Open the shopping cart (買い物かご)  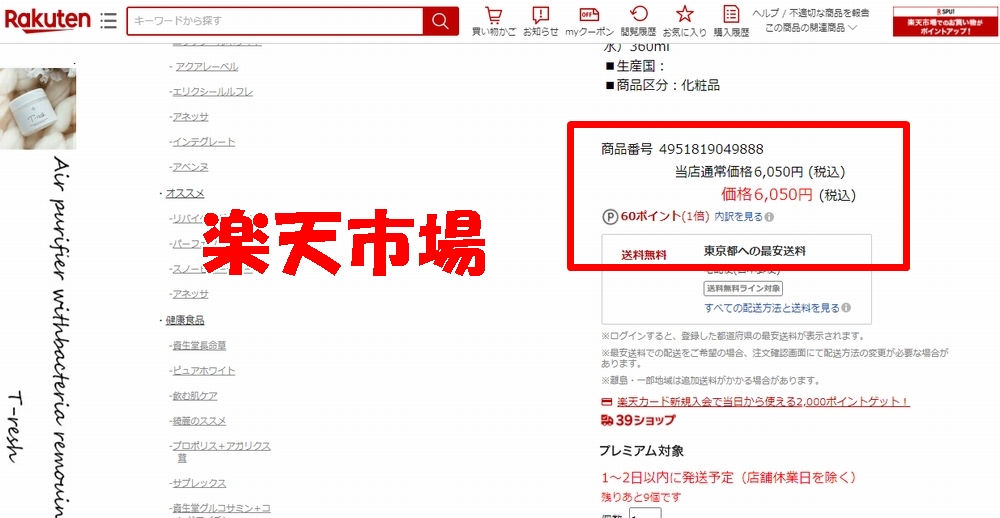point(494,21)
